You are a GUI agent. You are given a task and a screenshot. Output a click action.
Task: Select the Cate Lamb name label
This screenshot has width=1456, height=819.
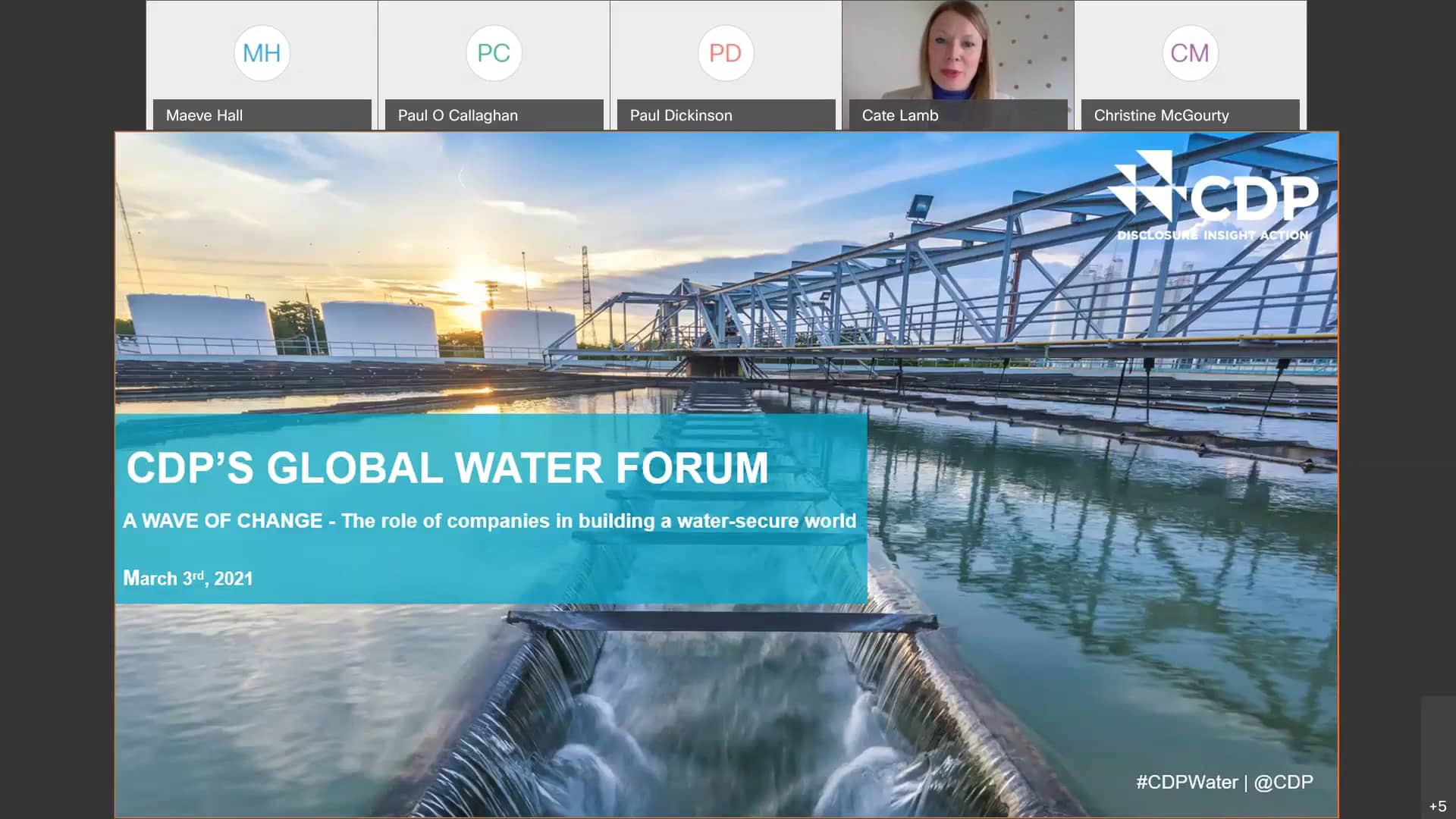pyautogui.click(x=899, y=115)
